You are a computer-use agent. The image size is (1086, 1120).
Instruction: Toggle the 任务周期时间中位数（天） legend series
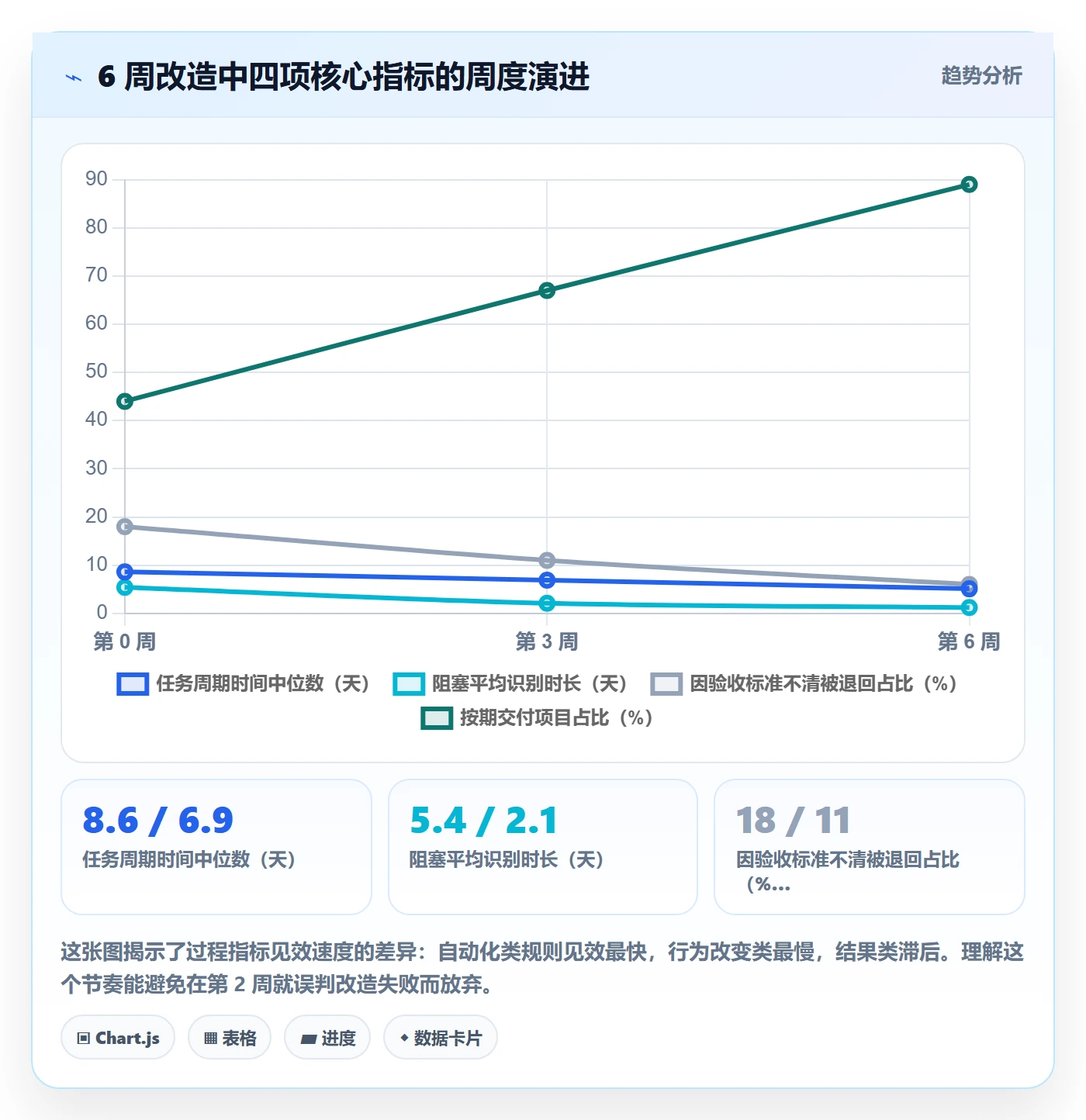click(x=243, y=683)
